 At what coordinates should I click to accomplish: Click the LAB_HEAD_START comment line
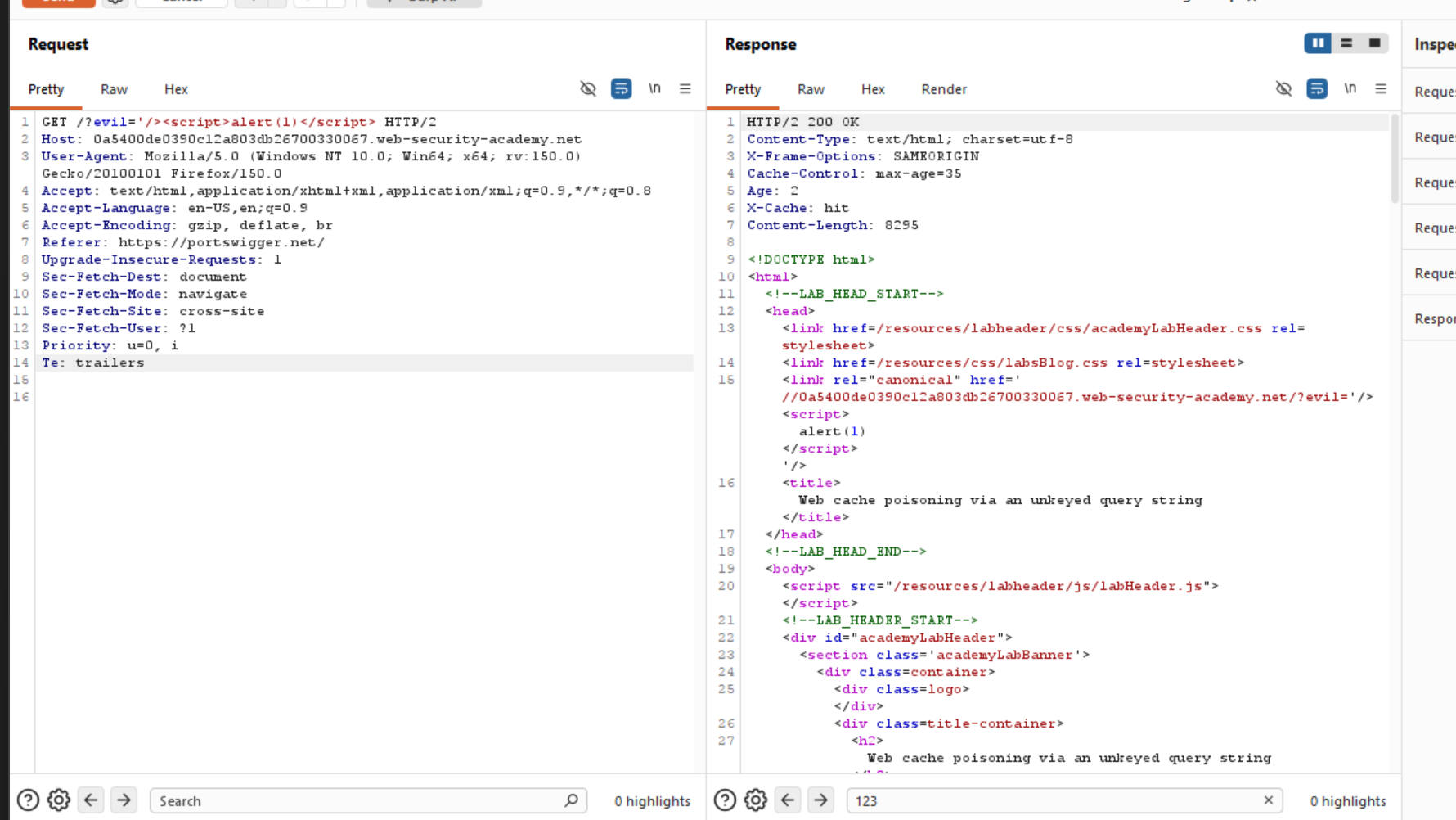coord(854,294)
